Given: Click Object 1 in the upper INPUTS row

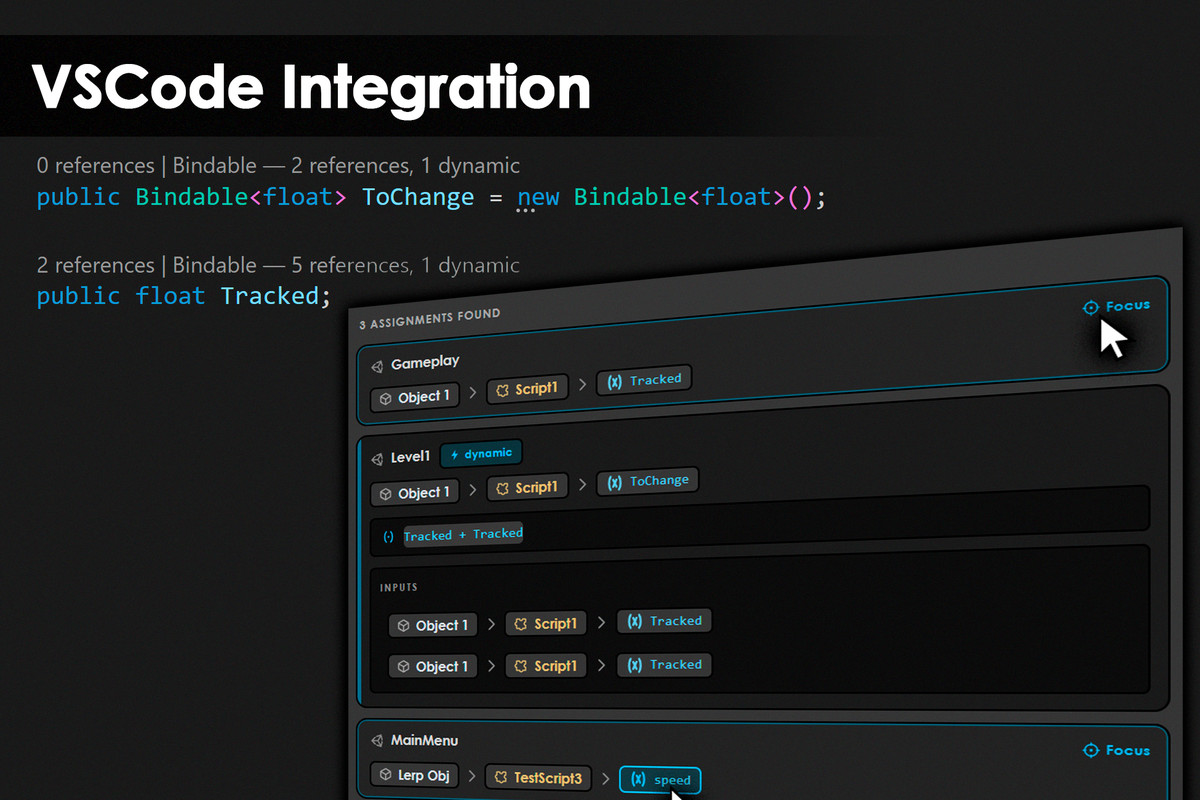Looking at the screenshot, I should [x=433, y=625].
